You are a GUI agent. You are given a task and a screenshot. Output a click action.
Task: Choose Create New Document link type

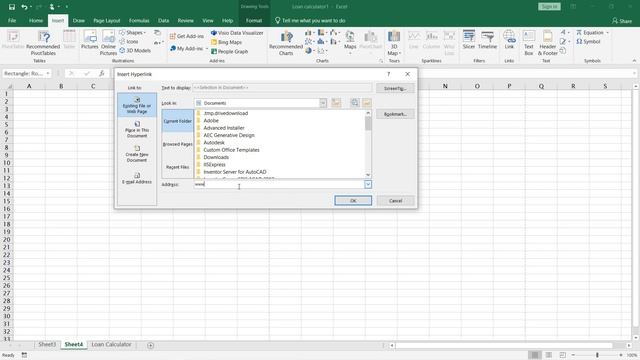click(x=137, y=154)
